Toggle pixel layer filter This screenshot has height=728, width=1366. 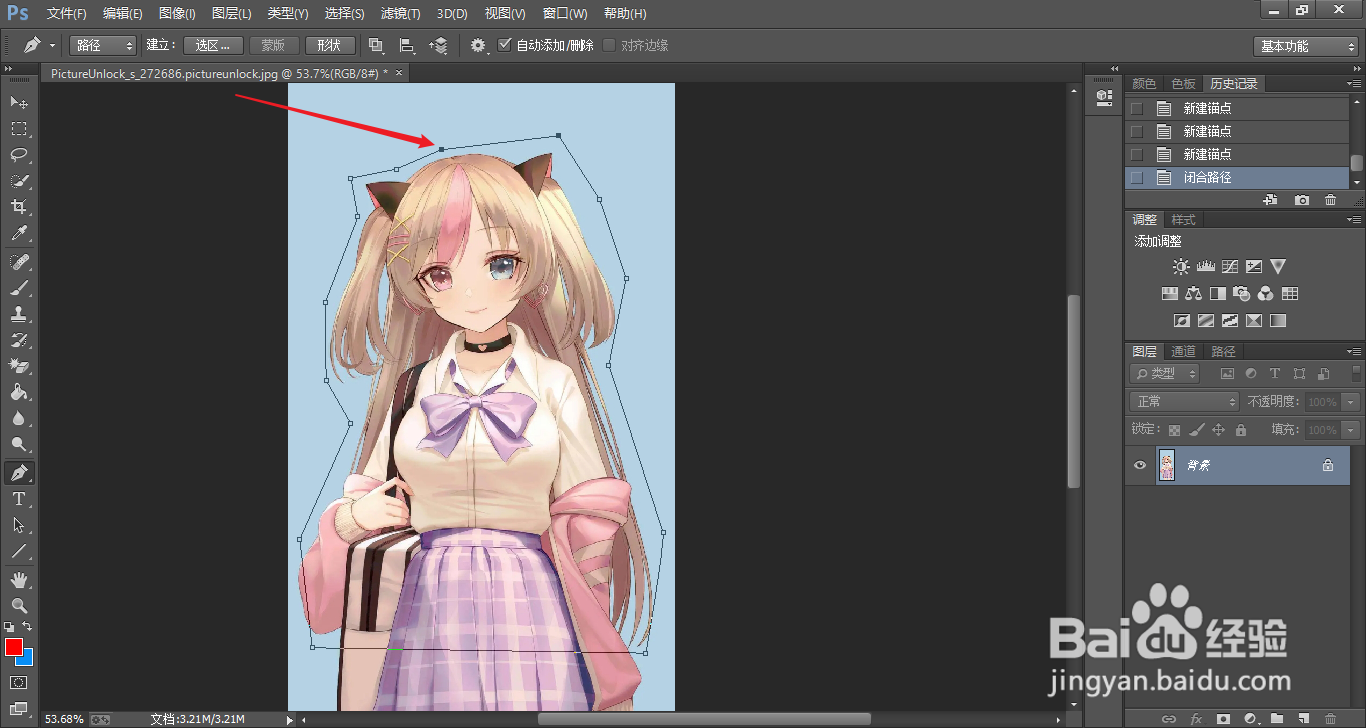pos(1227,374)
